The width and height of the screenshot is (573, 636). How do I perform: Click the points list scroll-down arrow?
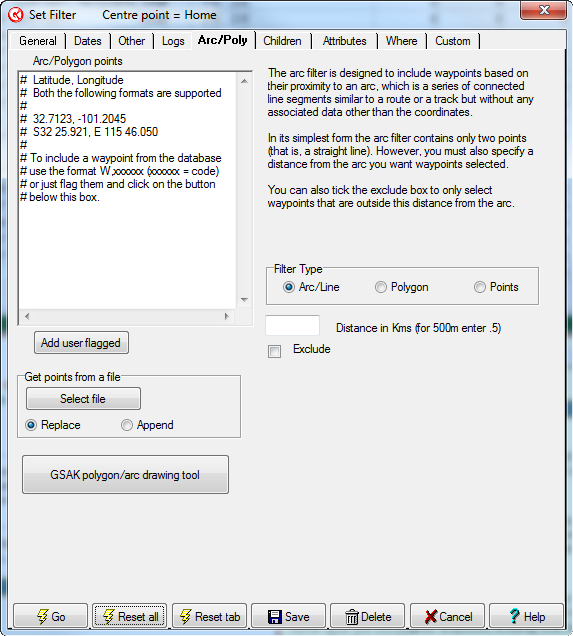coord(244,300)
